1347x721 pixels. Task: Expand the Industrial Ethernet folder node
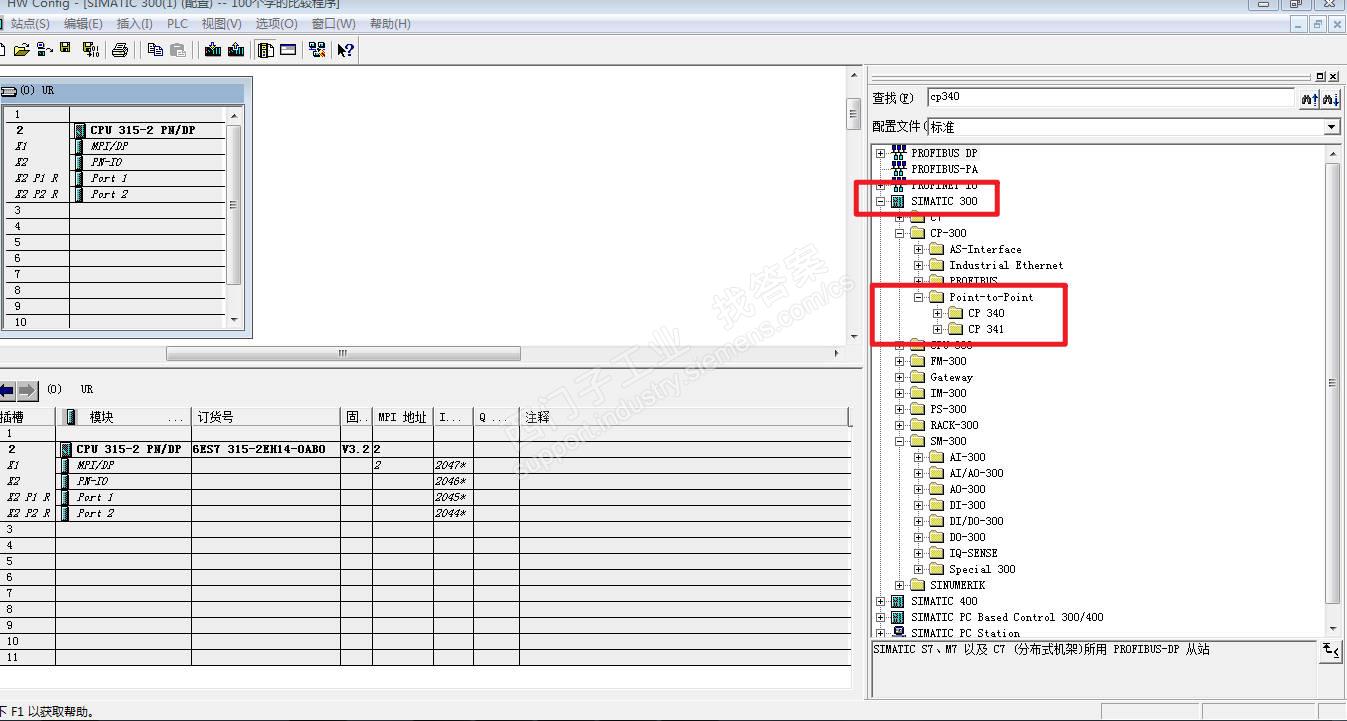(x=918, y=265)
